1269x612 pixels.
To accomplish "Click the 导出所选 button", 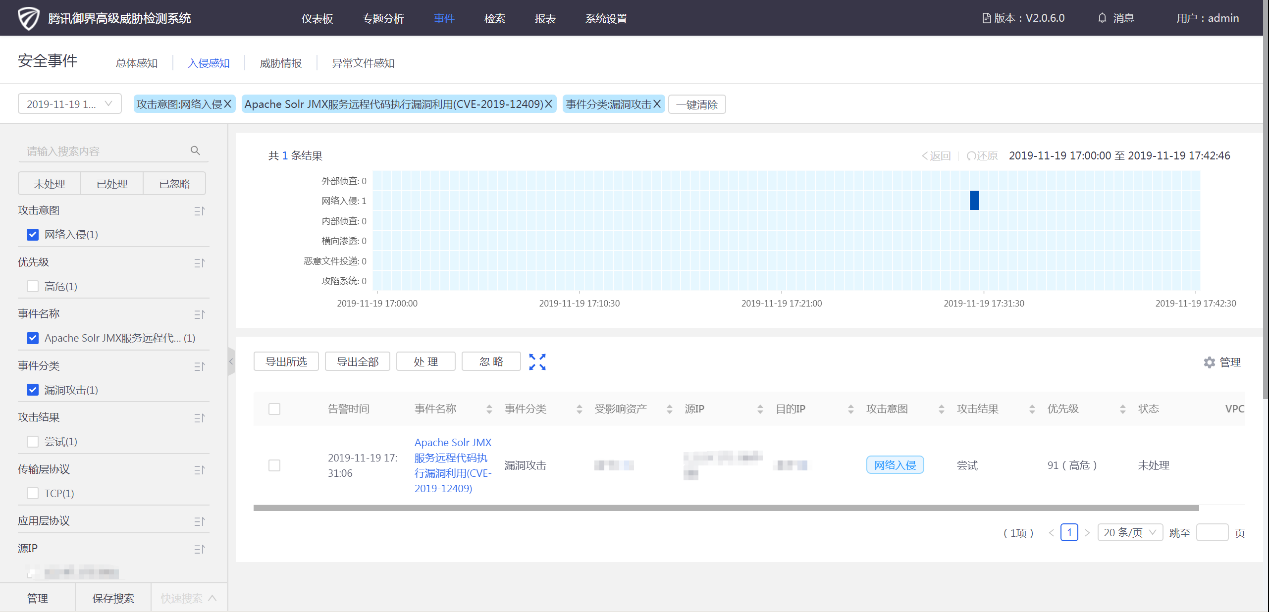I will click(287, 362).
